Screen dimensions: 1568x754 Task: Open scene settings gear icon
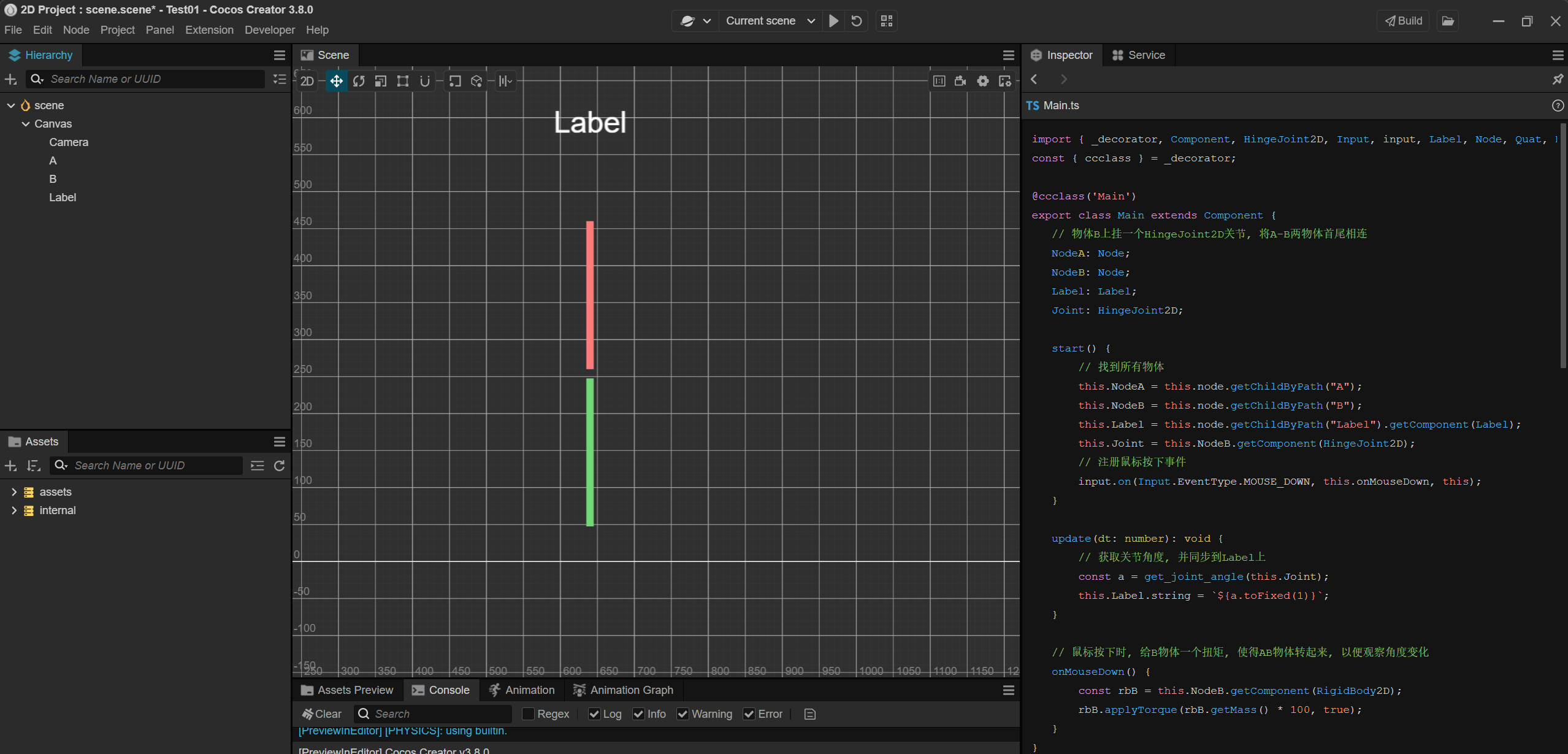tap(982, 81)
